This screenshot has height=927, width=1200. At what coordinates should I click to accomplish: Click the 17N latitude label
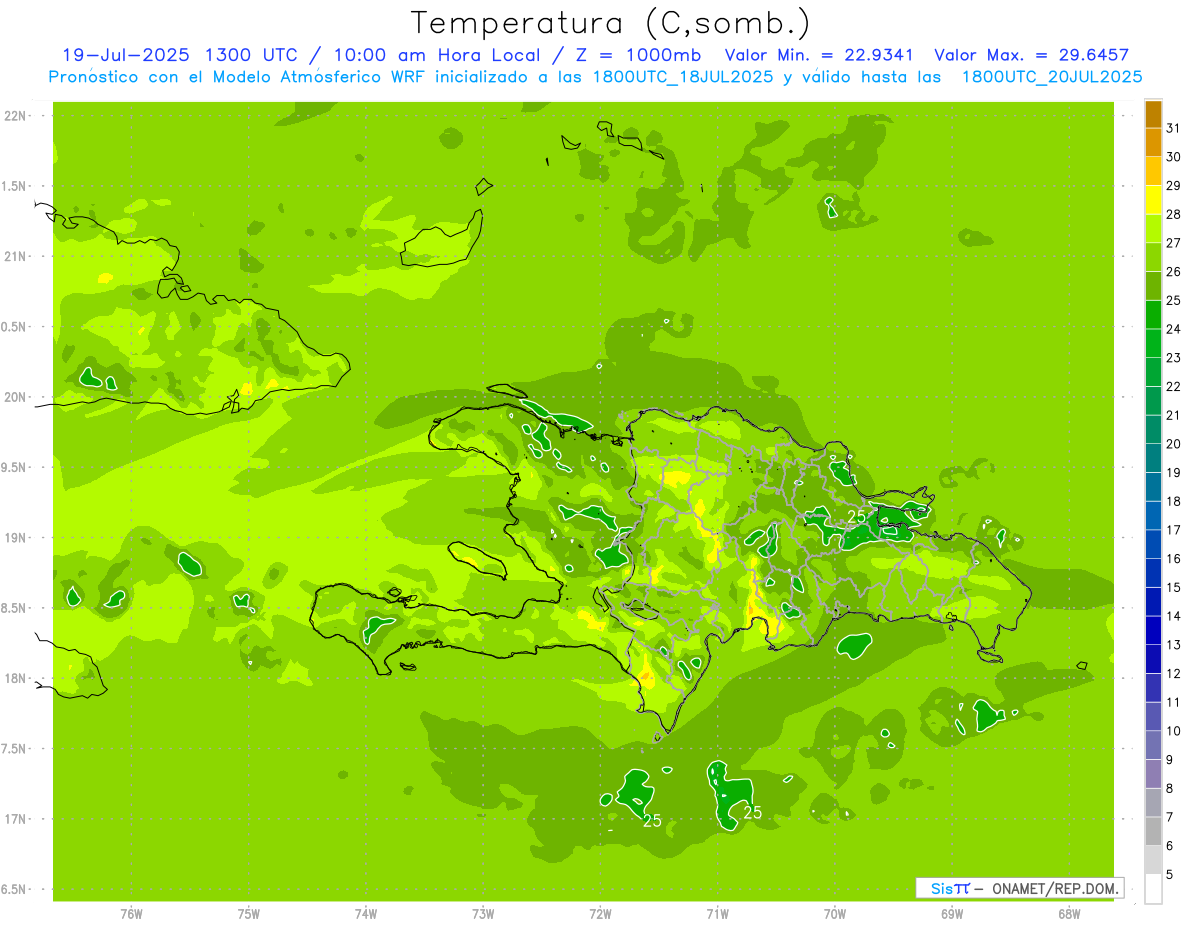click(15, 819)
